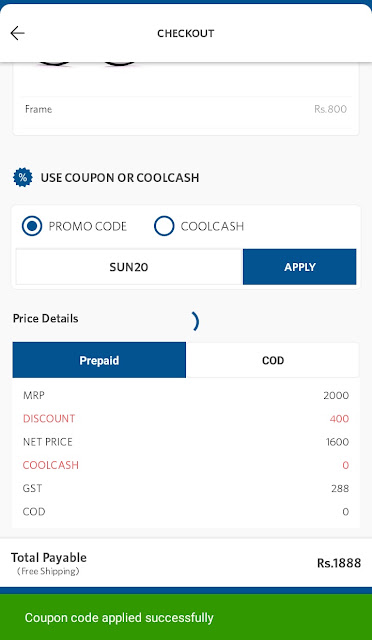Click the GST 288 row
This screenshot has height=640, width=372.
[x=186, y=489]
